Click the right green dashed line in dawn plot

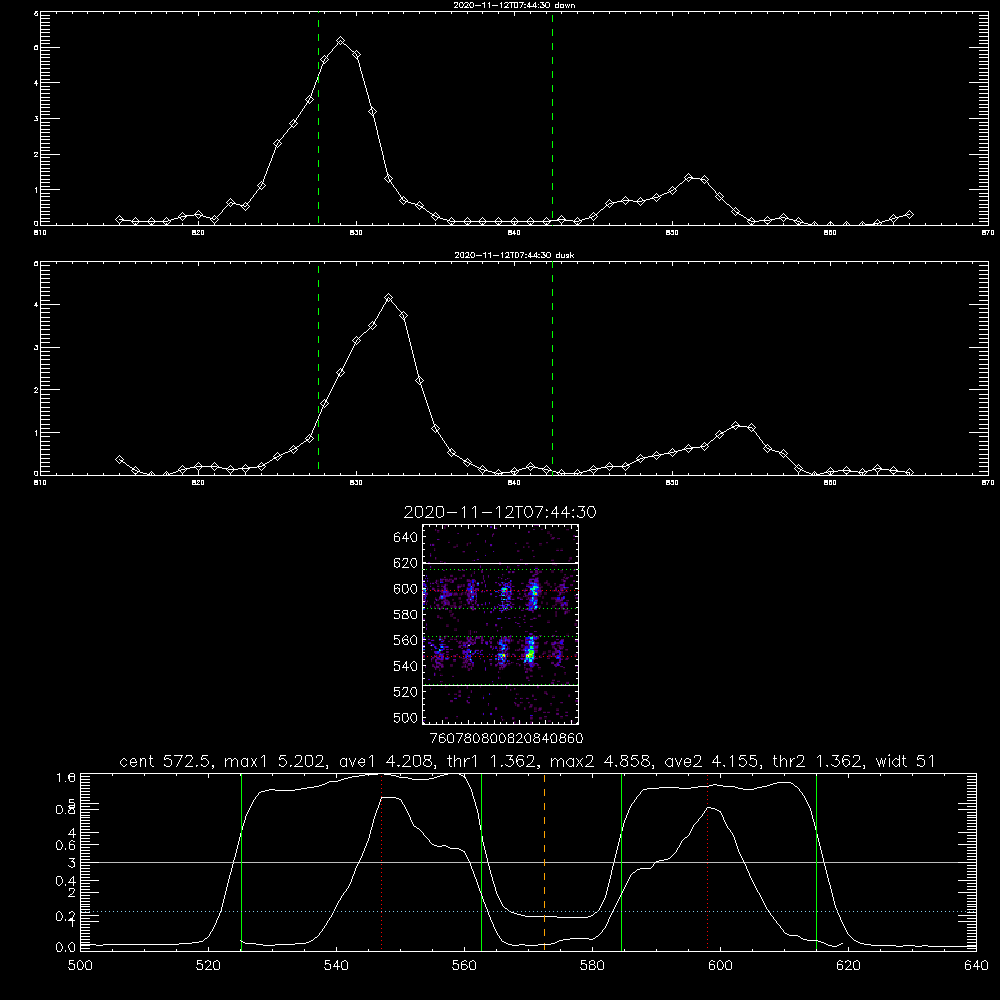[x=552, y=119]
